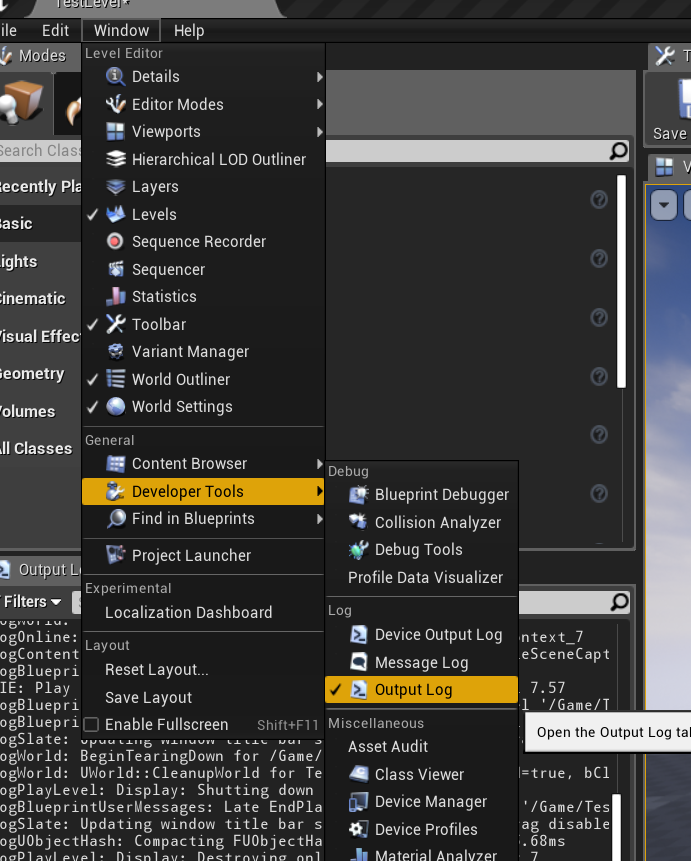Screen dimensions: 691x861
Task: Uncheck the Toolbar panel entry
Action: tap(93, 324)
